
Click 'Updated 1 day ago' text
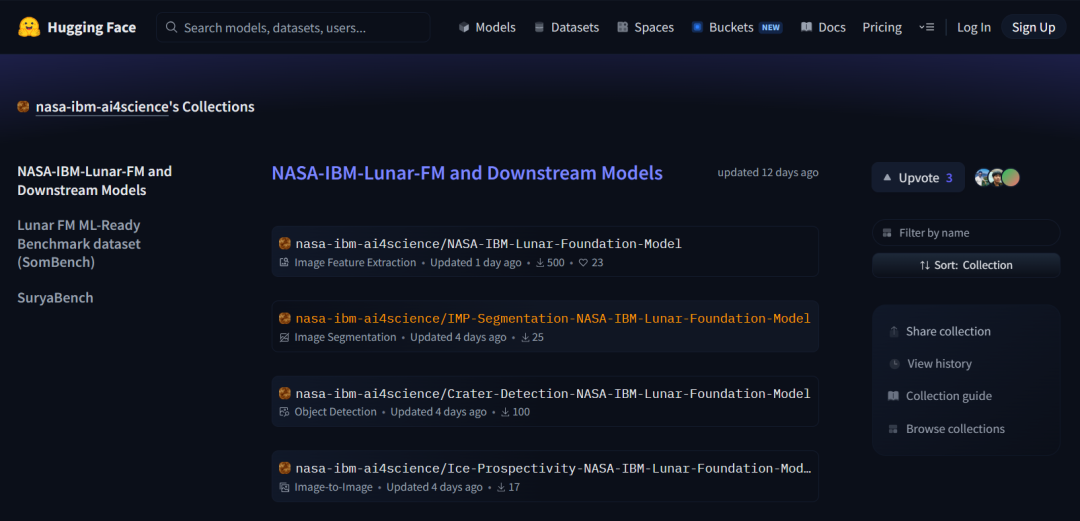[x=476, y=263]
